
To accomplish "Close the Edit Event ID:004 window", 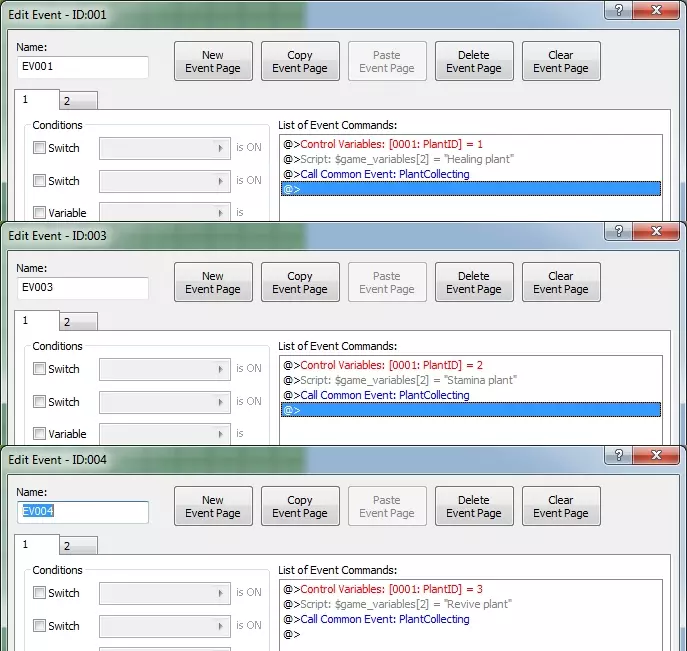I will tap(656, 455).
